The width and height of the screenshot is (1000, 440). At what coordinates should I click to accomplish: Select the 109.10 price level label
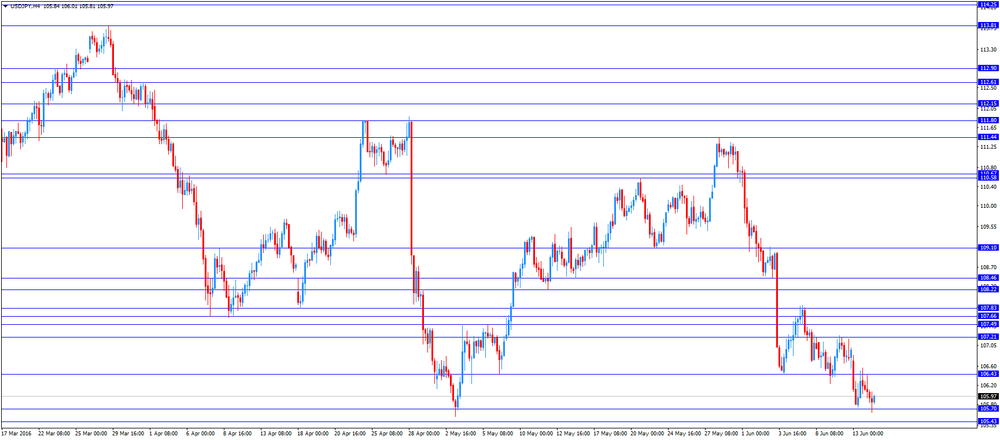989,248
